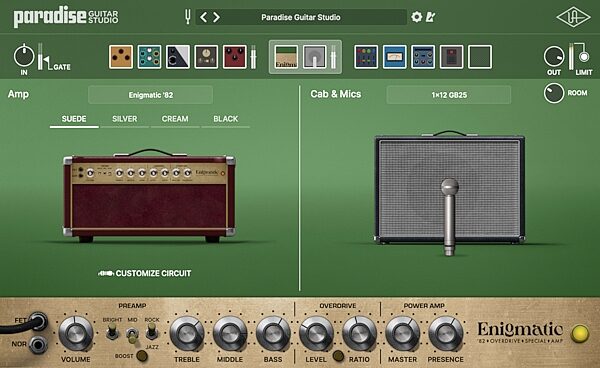600x368 pixels.
Task: Select the cabinet mic thumbnail slot
Action: tap(315, 57)
